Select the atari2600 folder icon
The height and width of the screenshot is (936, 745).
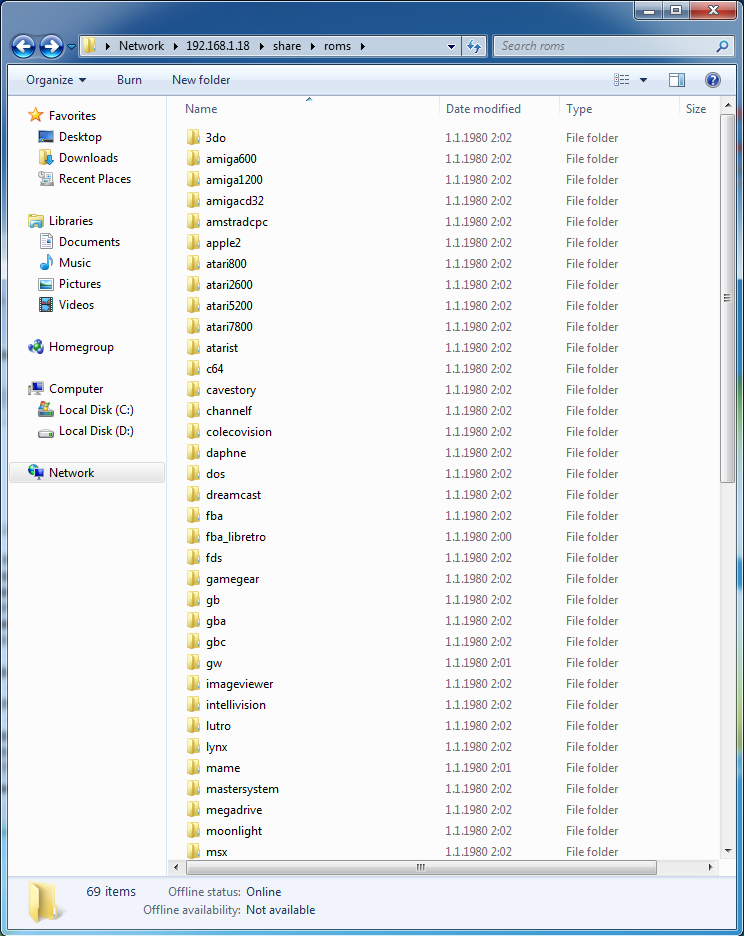pyautogui.click(x=193, y=284)
